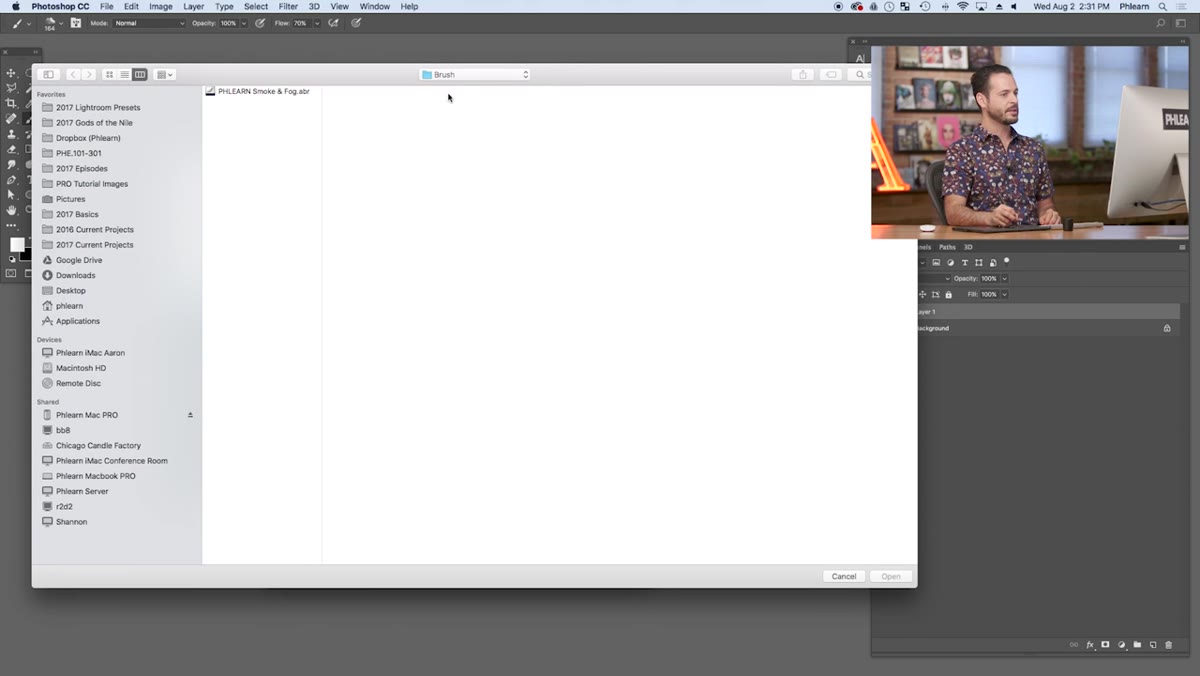Open the Photoshop CC application menu

click(60, 6)
